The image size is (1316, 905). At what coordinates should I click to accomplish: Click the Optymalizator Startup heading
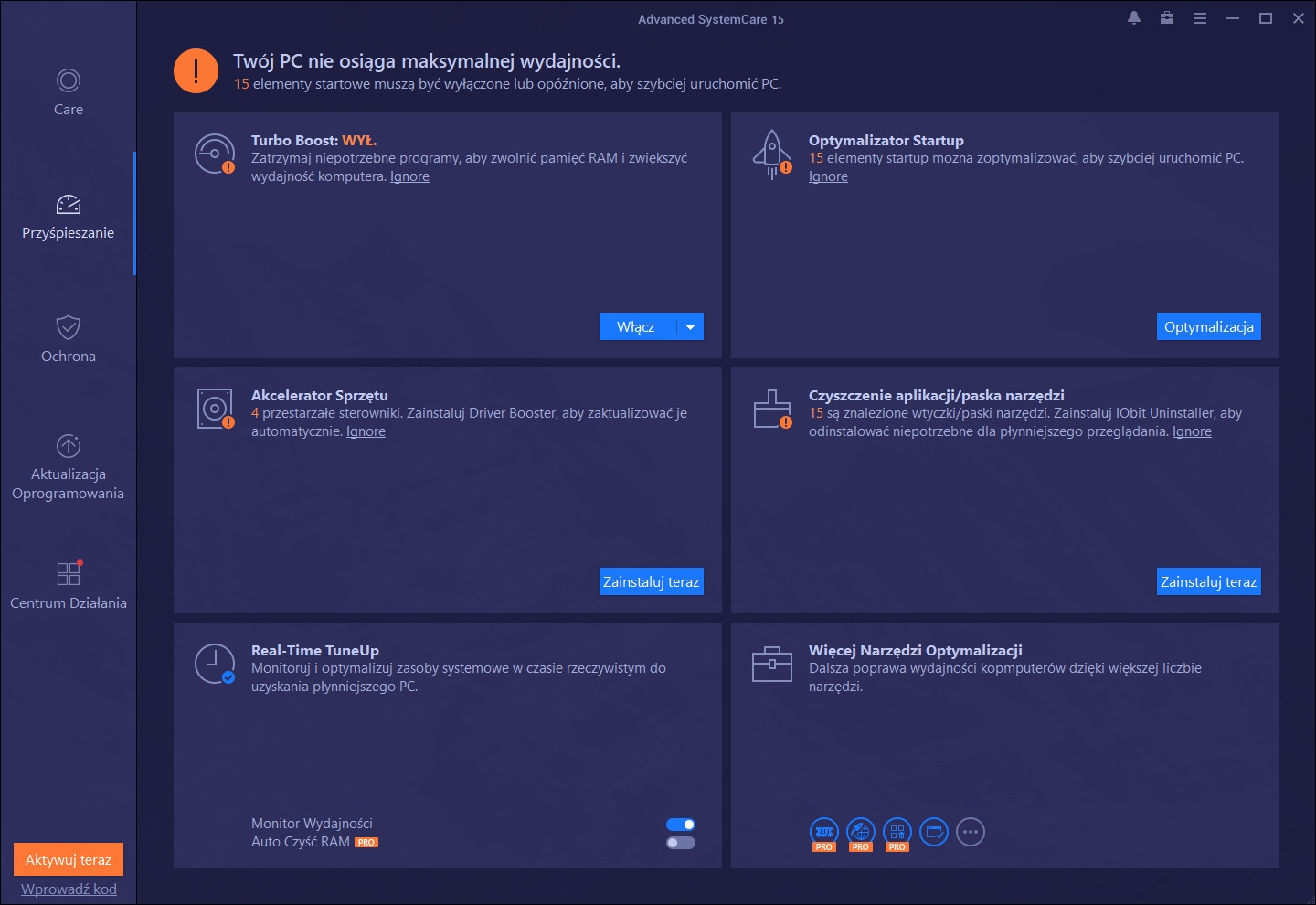(886, 140)
